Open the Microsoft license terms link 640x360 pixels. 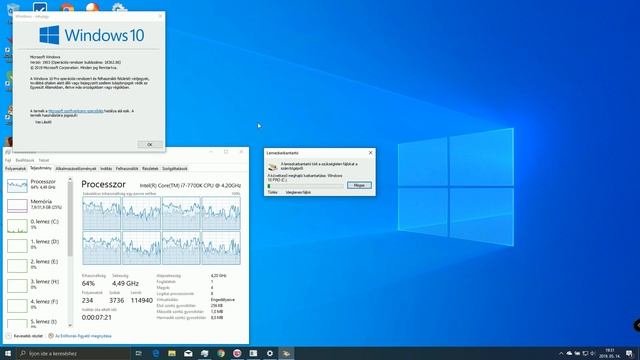76,111
